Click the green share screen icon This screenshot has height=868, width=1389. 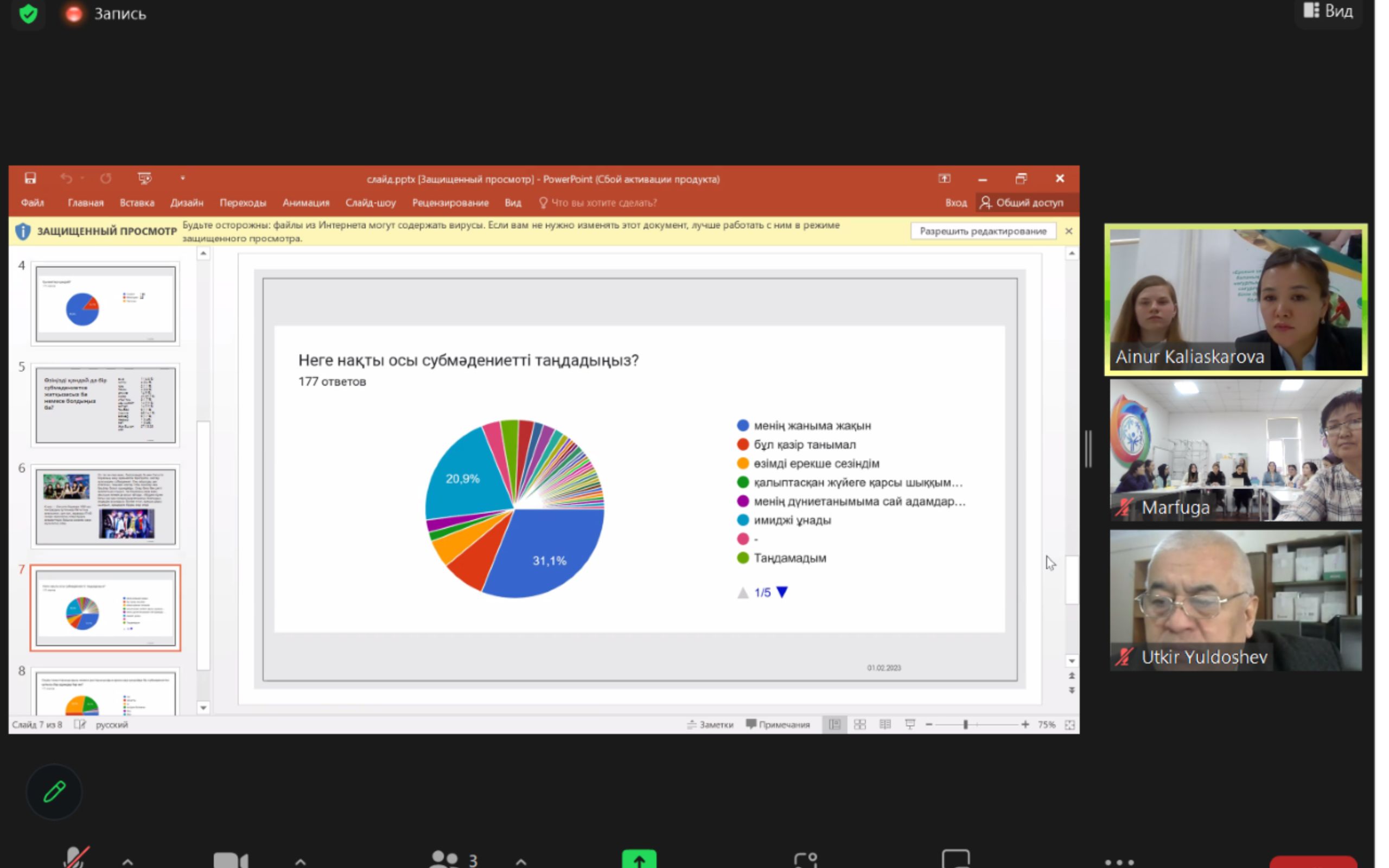click(x=639, y=859)
